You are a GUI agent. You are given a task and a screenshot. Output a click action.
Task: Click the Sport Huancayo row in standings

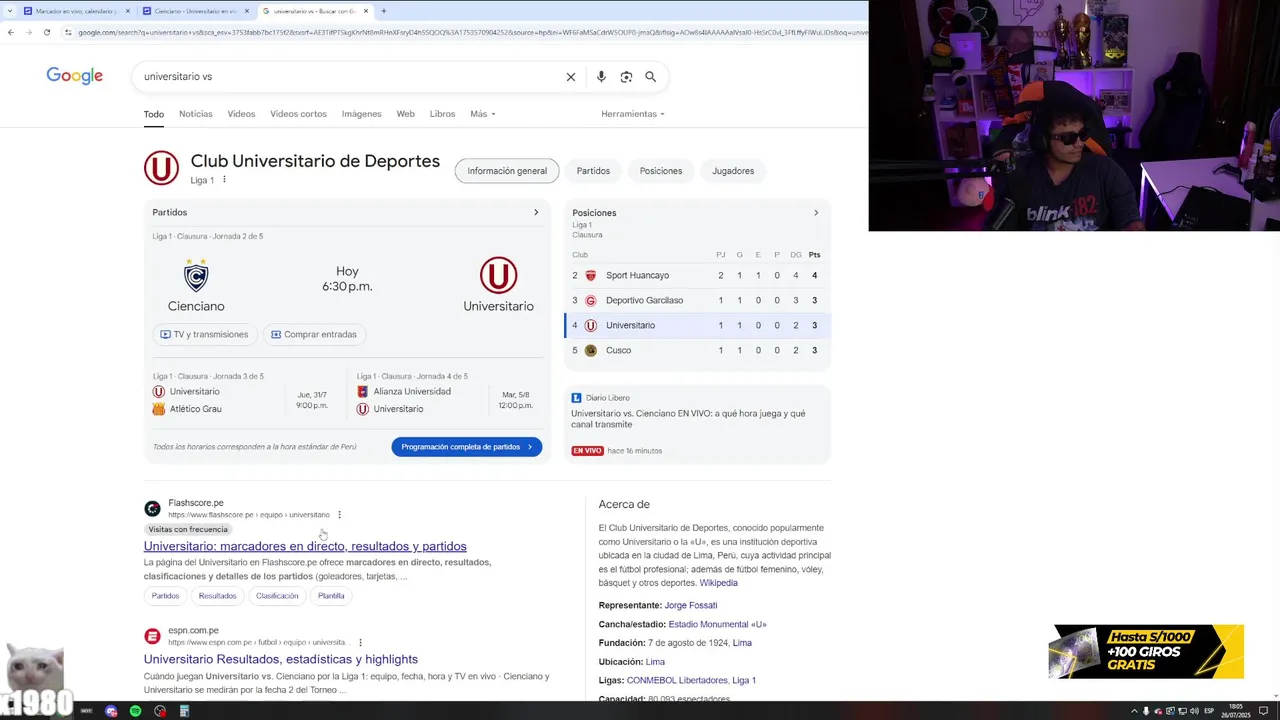(698, 275)
